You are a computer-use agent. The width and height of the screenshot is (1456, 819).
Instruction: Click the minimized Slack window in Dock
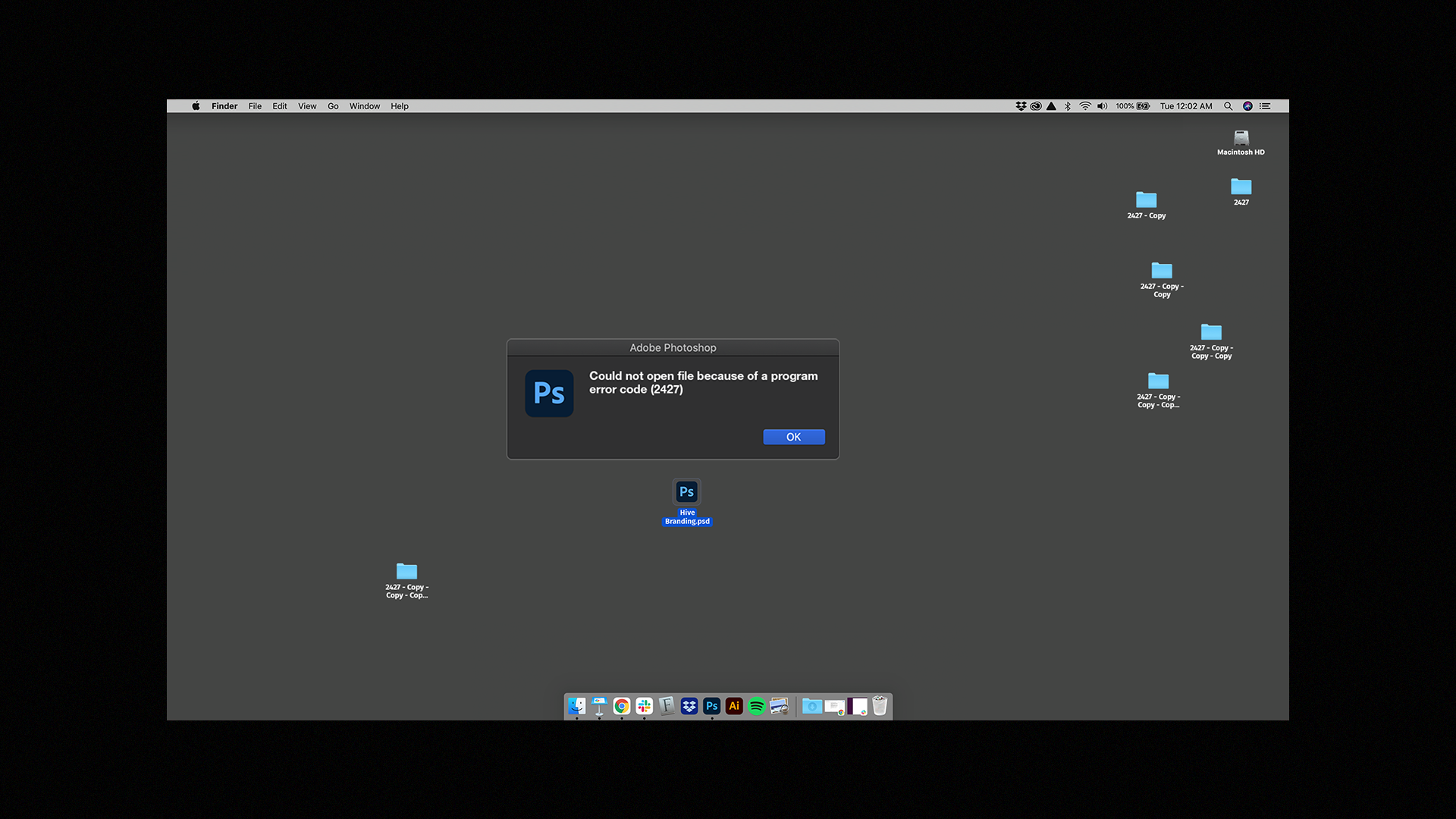858,707
